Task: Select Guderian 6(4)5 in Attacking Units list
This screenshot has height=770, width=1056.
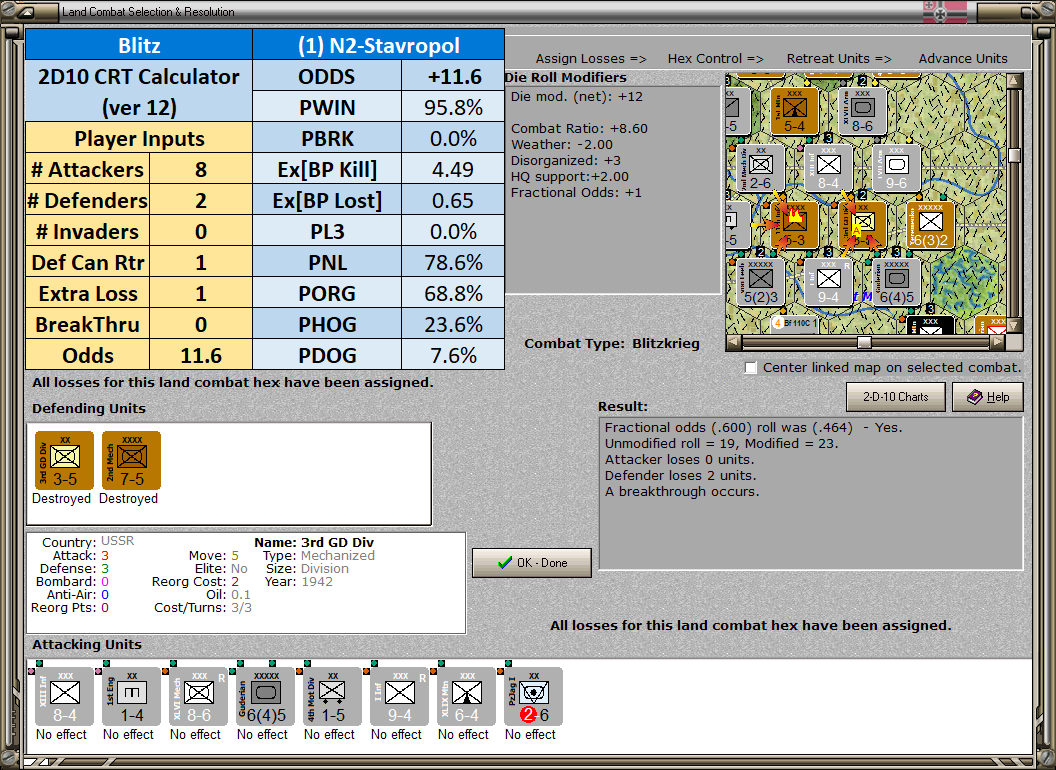Action: 265,697
